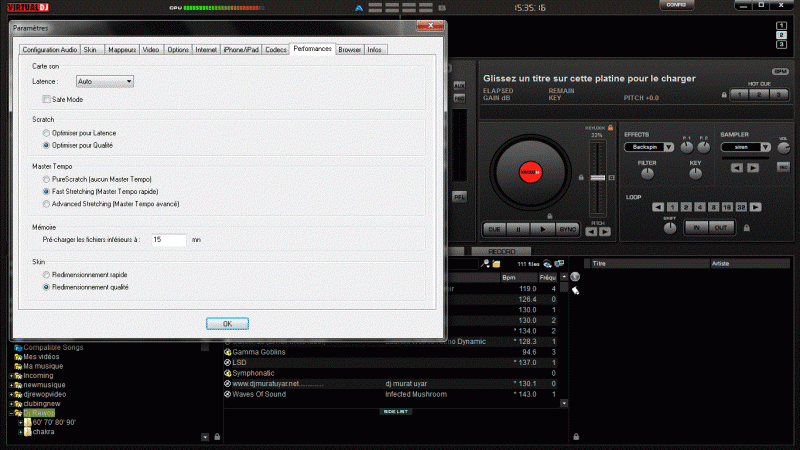Click the pitch slider handle

pos(597,178)
